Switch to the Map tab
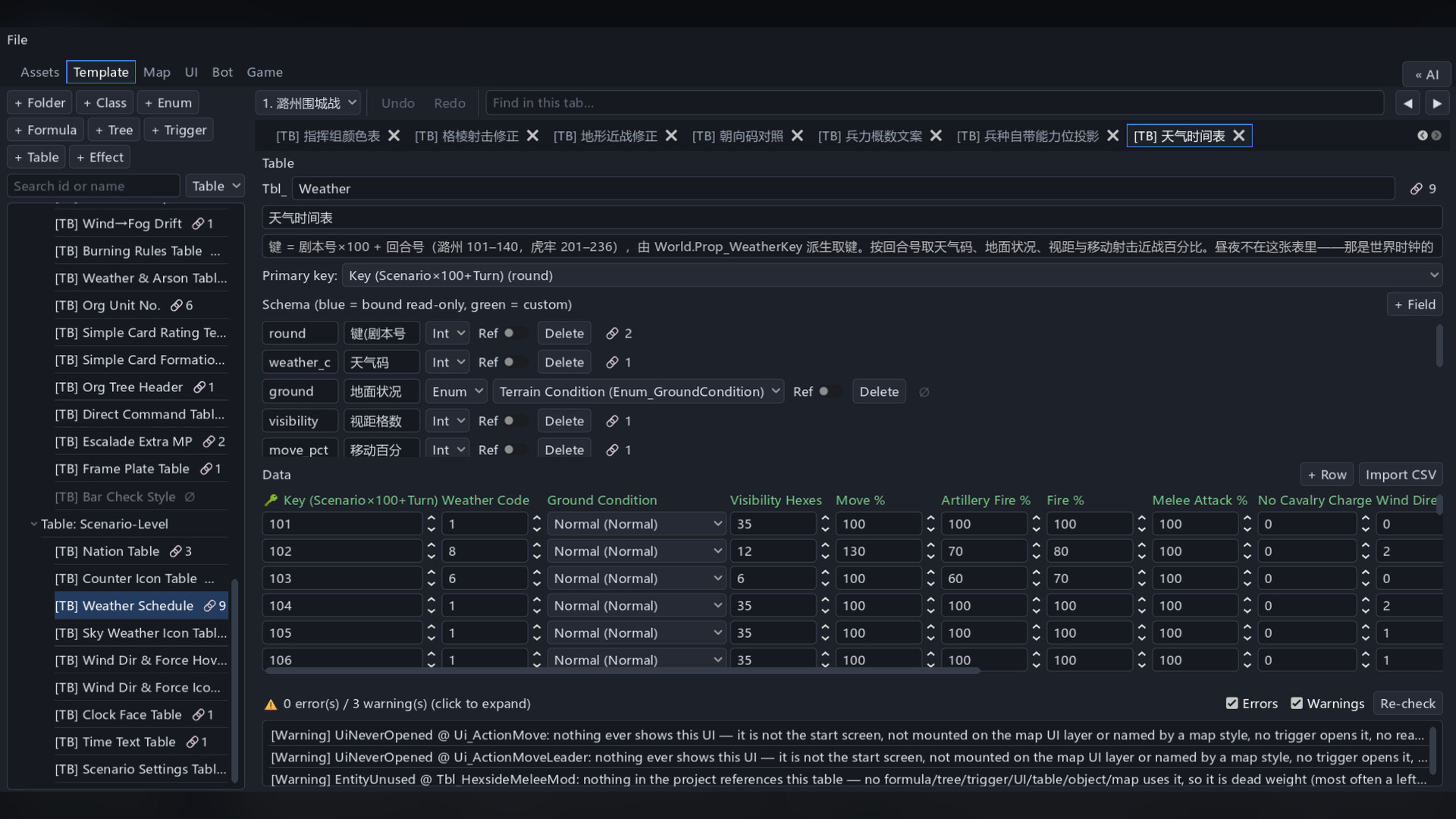The image size is (1456, 819). point(156,72)
